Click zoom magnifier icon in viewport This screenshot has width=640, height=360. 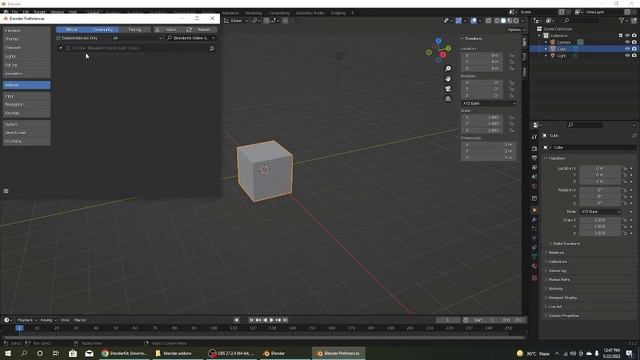click(x=448, y=69)
